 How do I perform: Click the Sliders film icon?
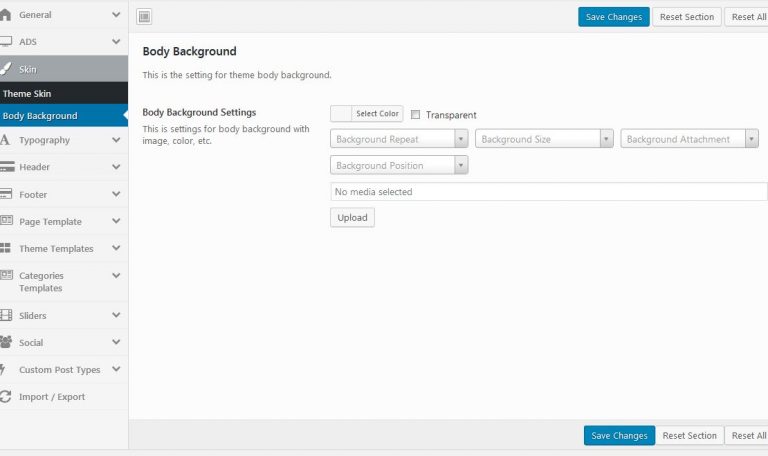(x=6, y=315)
